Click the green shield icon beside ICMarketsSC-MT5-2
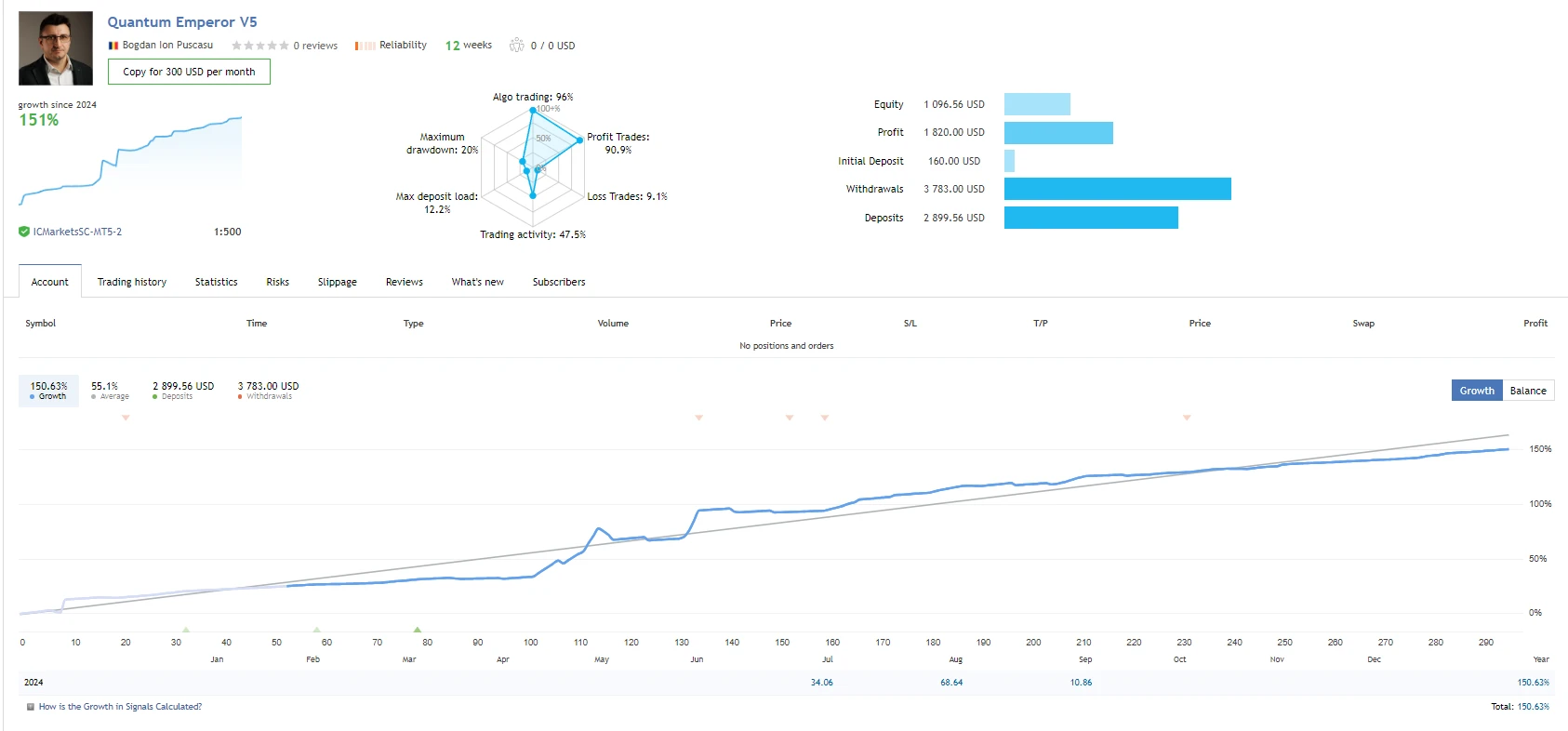The height and width of the screenshot is (731, 1568). click(24, 232)
